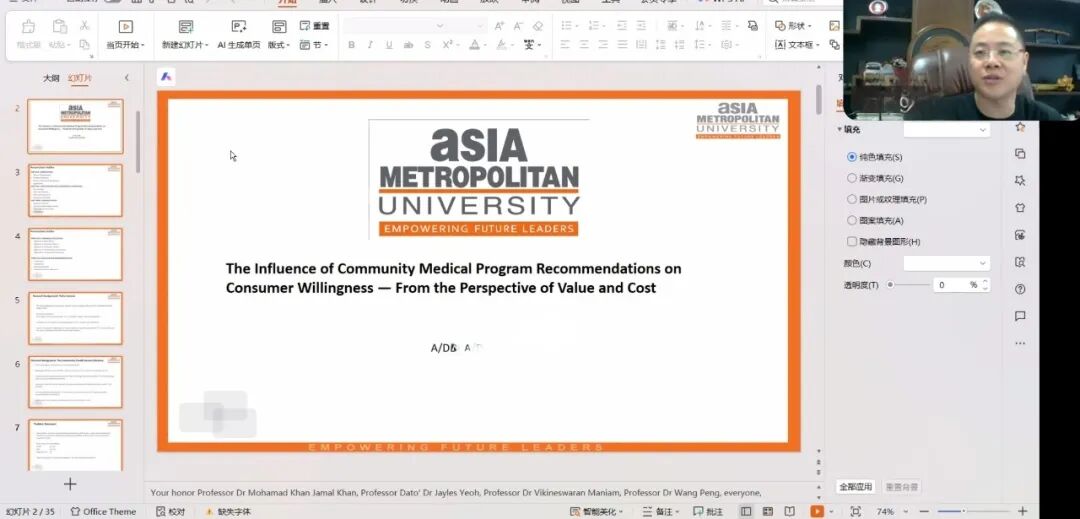The width and height of the screenshot is (1080, 519).
Task: Click the AI 生成单页 icon
Action: tap(239, 27)
